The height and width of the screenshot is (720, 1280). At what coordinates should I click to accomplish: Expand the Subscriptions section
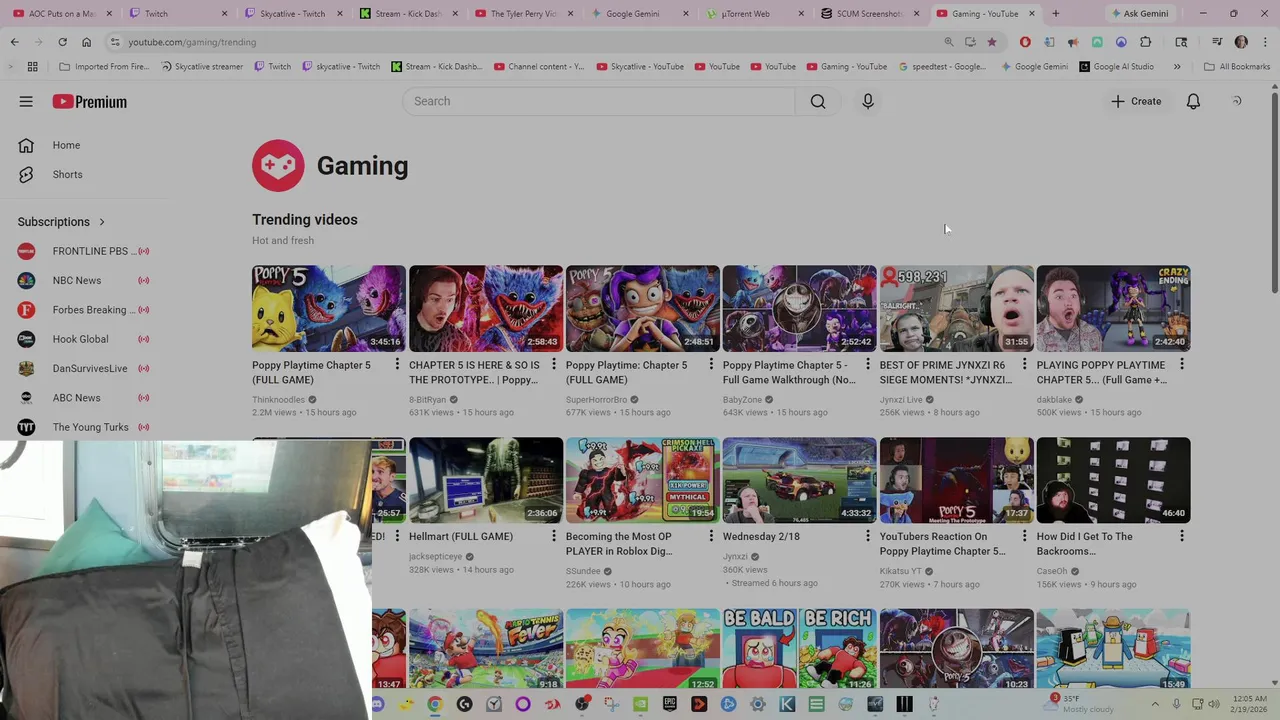[62, 222]
